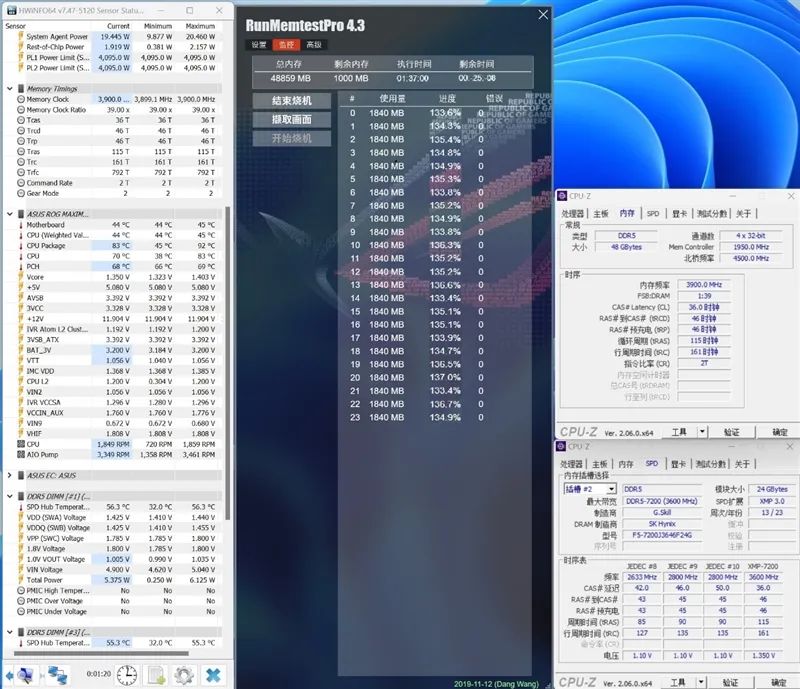This screenshot has height=689, width=800.
Task: Open tools dropdown arrow in lower CPU-Z
Action: point(702,682)
